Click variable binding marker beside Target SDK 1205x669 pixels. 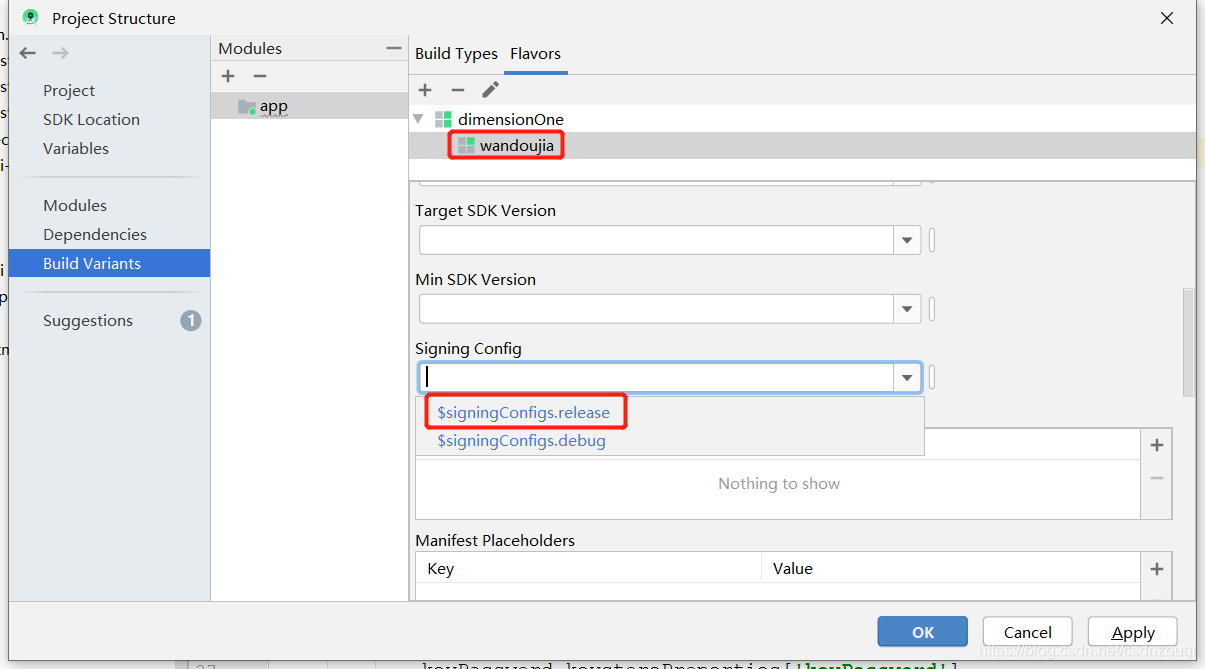pos(932,240)
